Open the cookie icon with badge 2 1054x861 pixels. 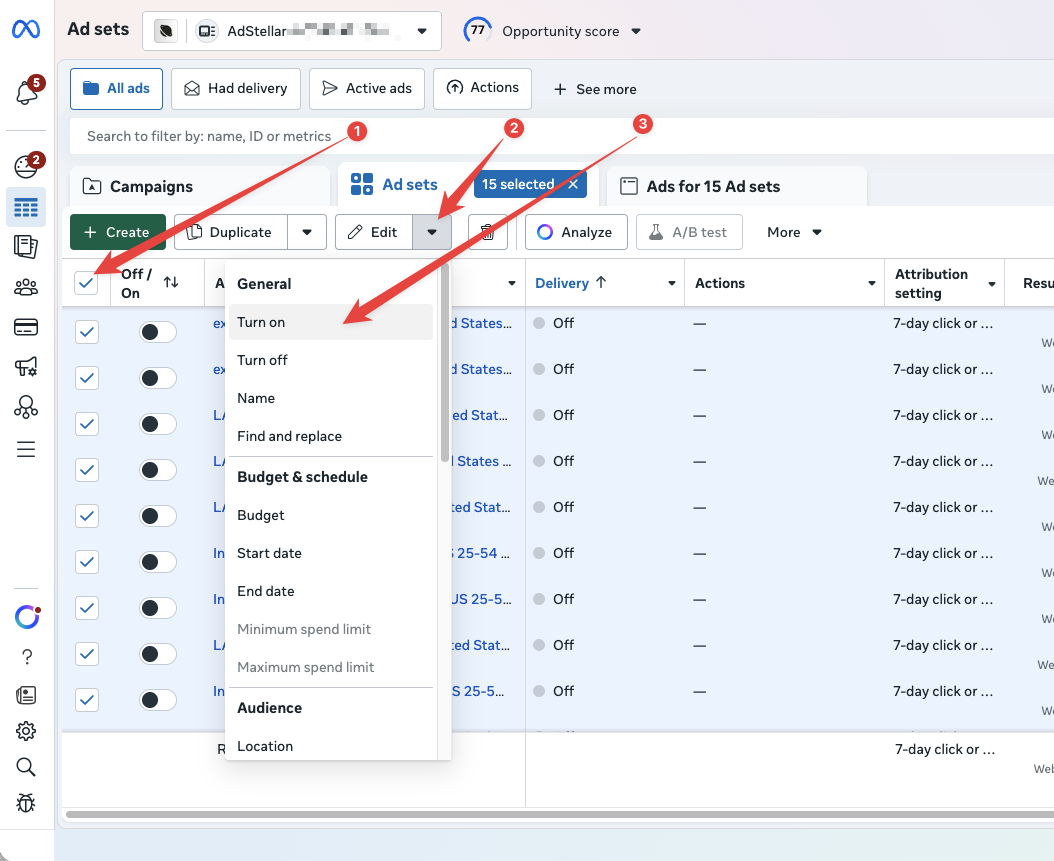[26, 165]
